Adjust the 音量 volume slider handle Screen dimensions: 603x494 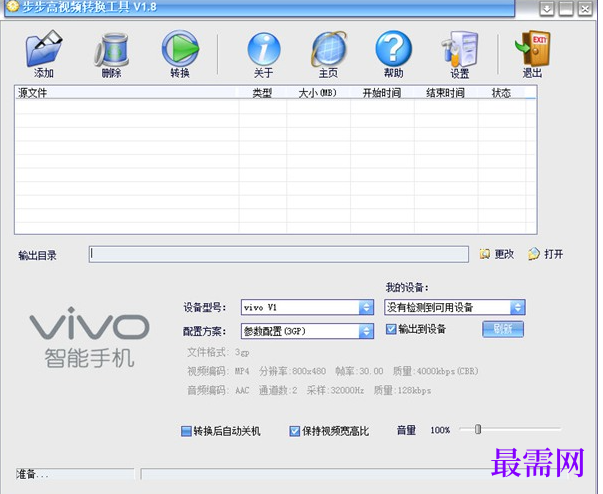pos(478,429)
